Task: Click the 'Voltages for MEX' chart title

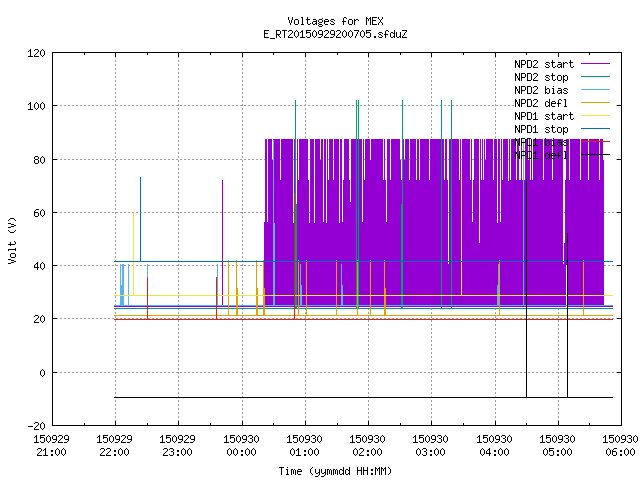Action: [x=335, y=21]
